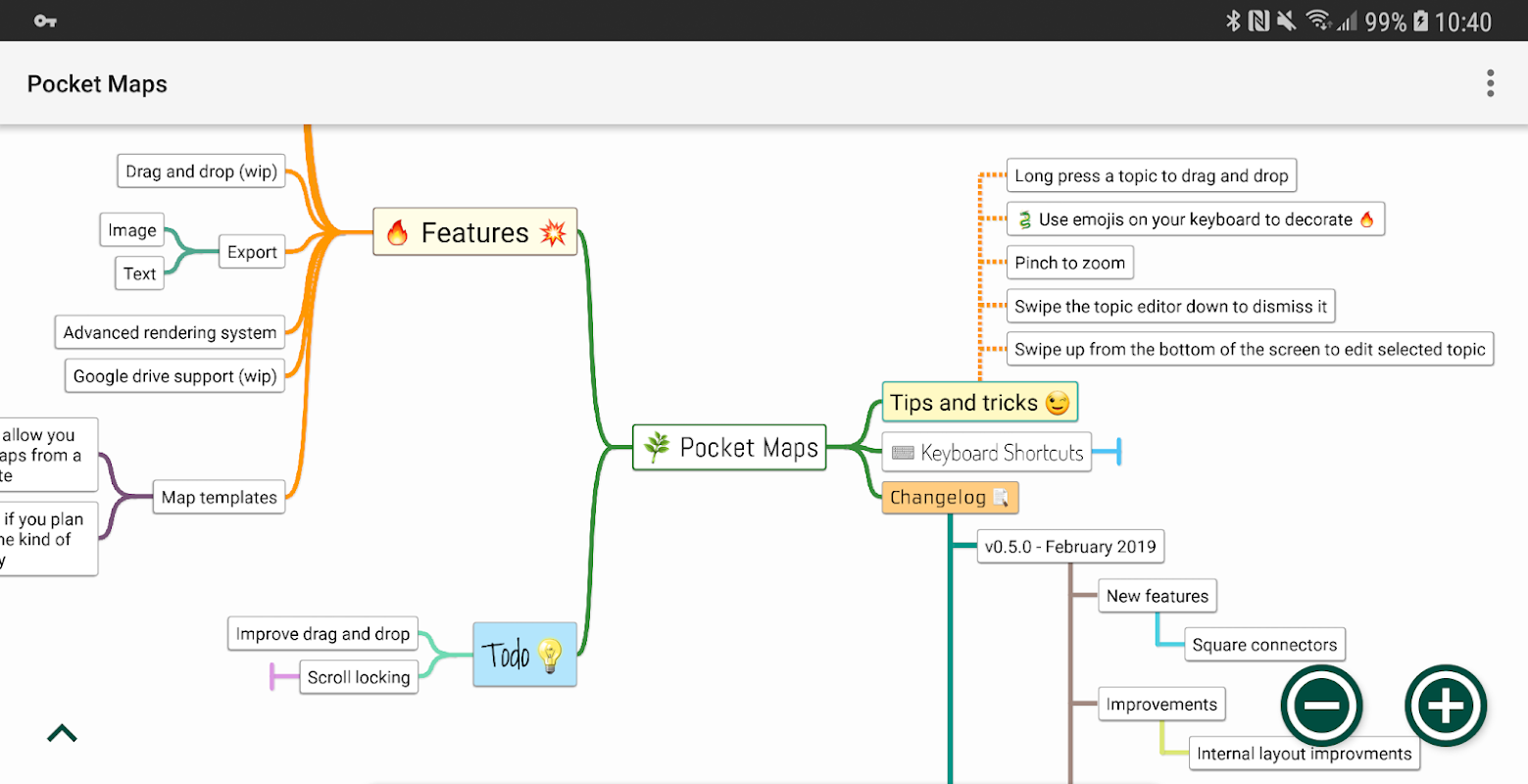Select the blue Todo topic

coord(524,654)
